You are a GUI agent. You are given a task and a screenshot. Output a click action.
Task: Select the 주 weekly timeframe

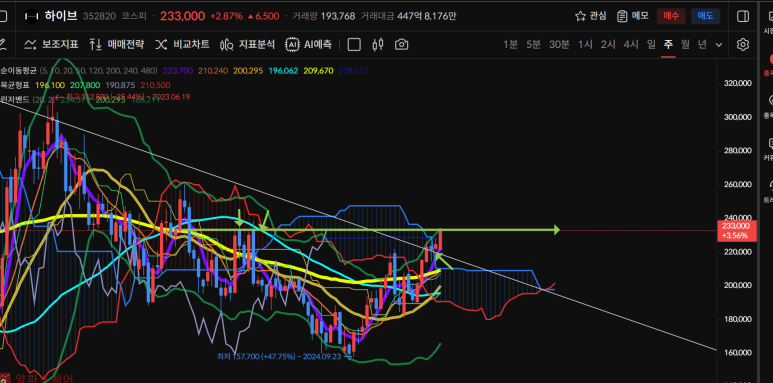(668, 44)
